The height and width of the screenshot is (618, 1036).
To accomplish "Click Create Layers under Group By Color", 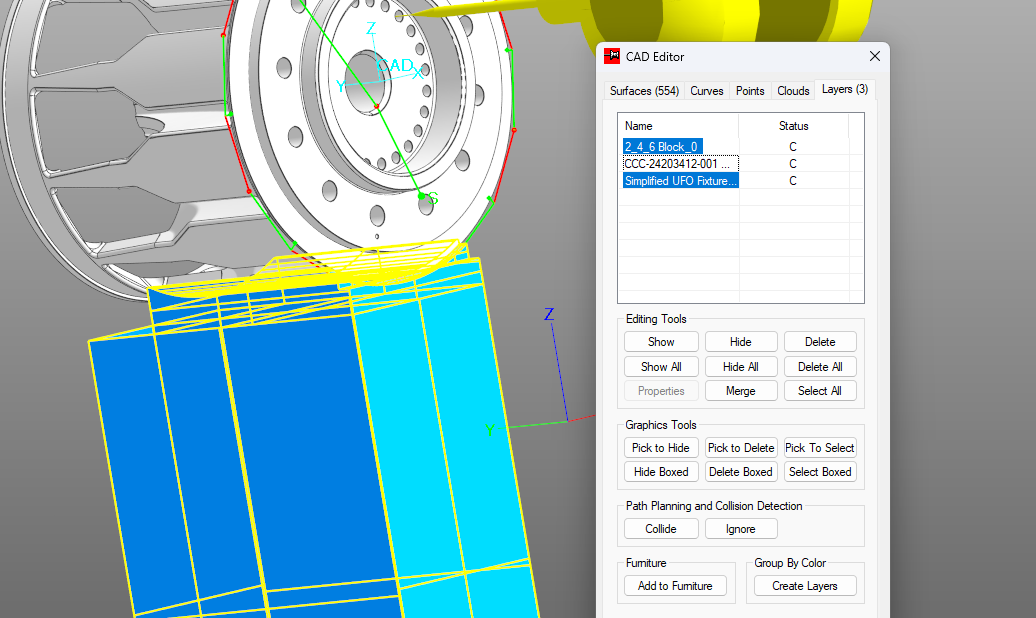I will tap(805, 586).
